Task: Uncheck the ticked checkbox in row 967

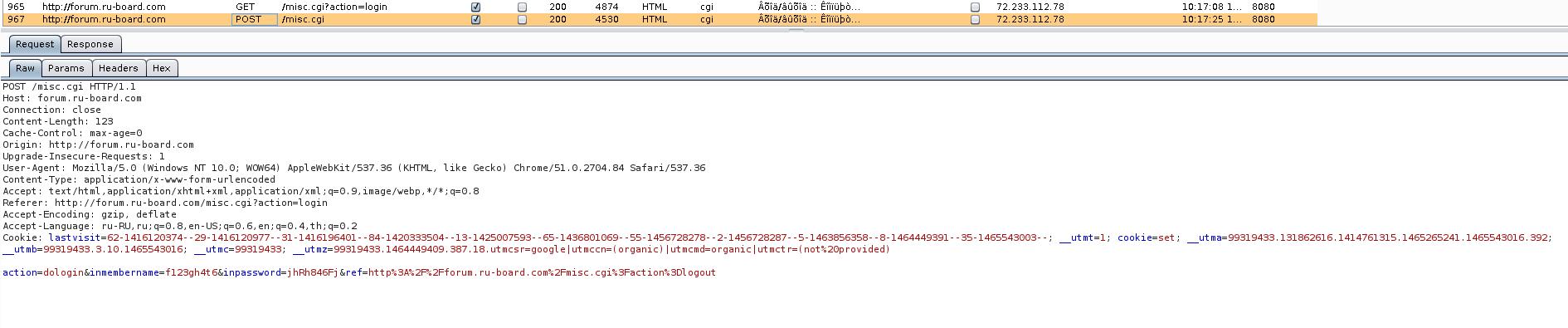Action: tap(475, 19)
